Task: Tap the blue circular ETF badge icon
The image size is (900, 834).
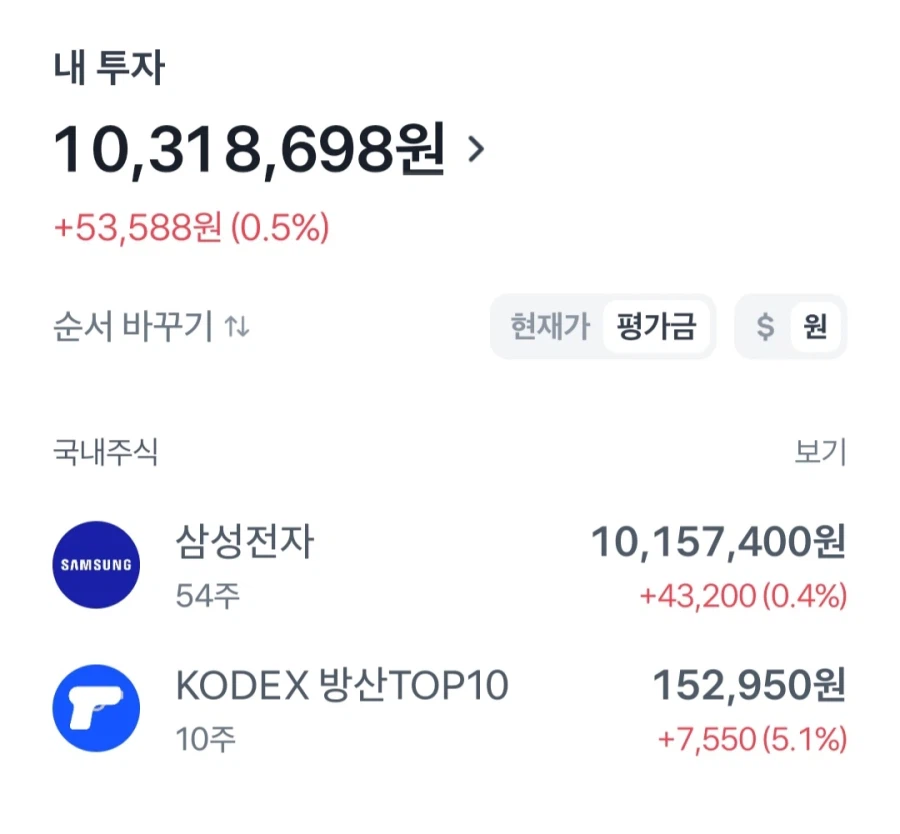Action: [95, 706]
